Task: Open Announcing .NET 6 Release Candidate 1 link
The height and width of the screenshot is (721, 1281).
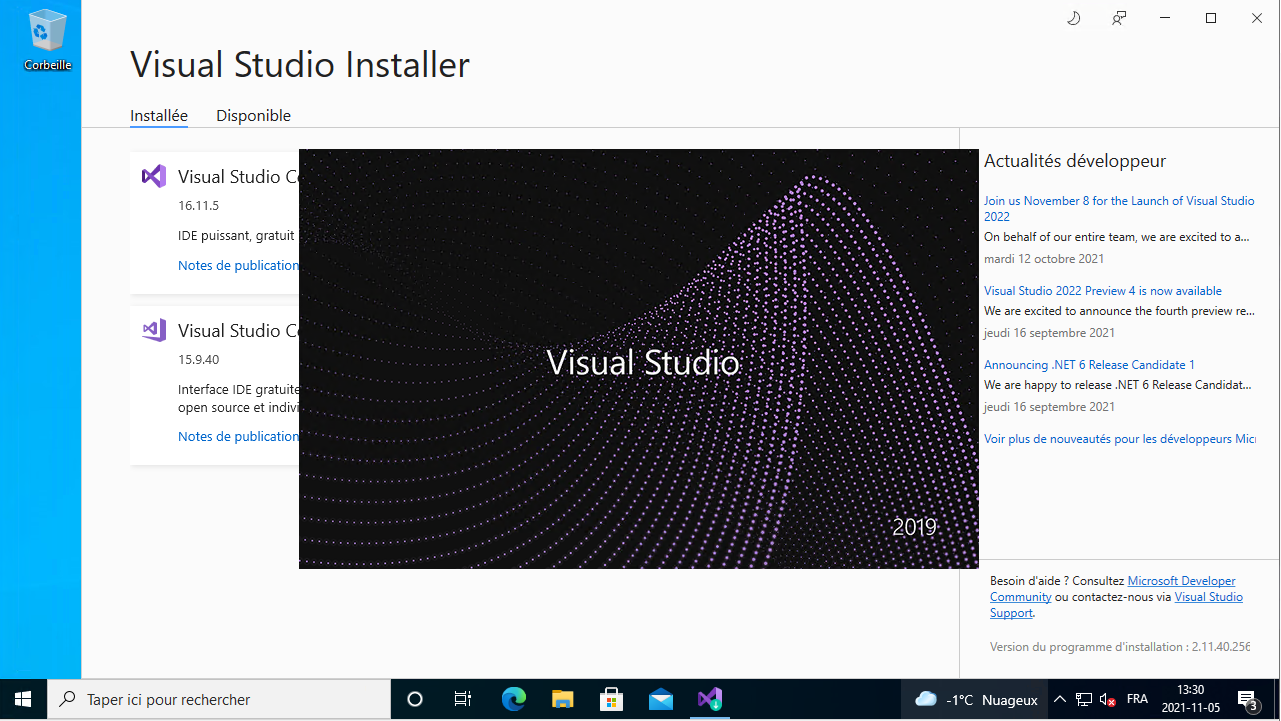Action: (x=1089, y=365)
